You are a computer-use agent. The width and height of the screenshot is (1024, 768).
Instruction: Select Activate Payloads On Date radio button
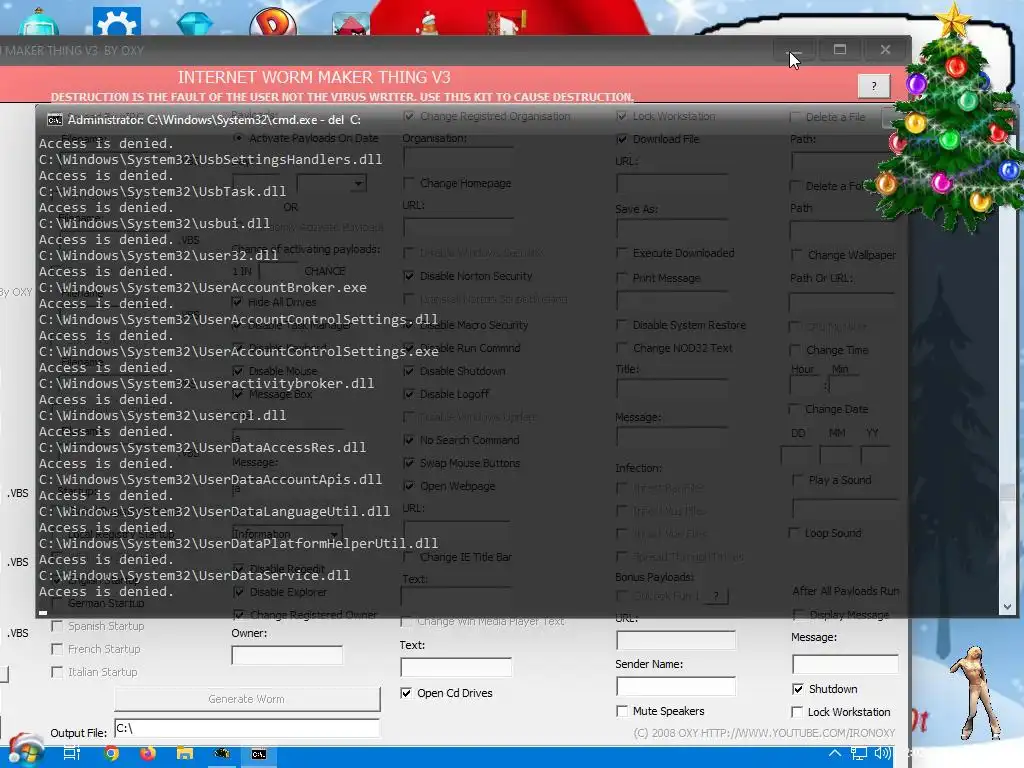point(238,138)
